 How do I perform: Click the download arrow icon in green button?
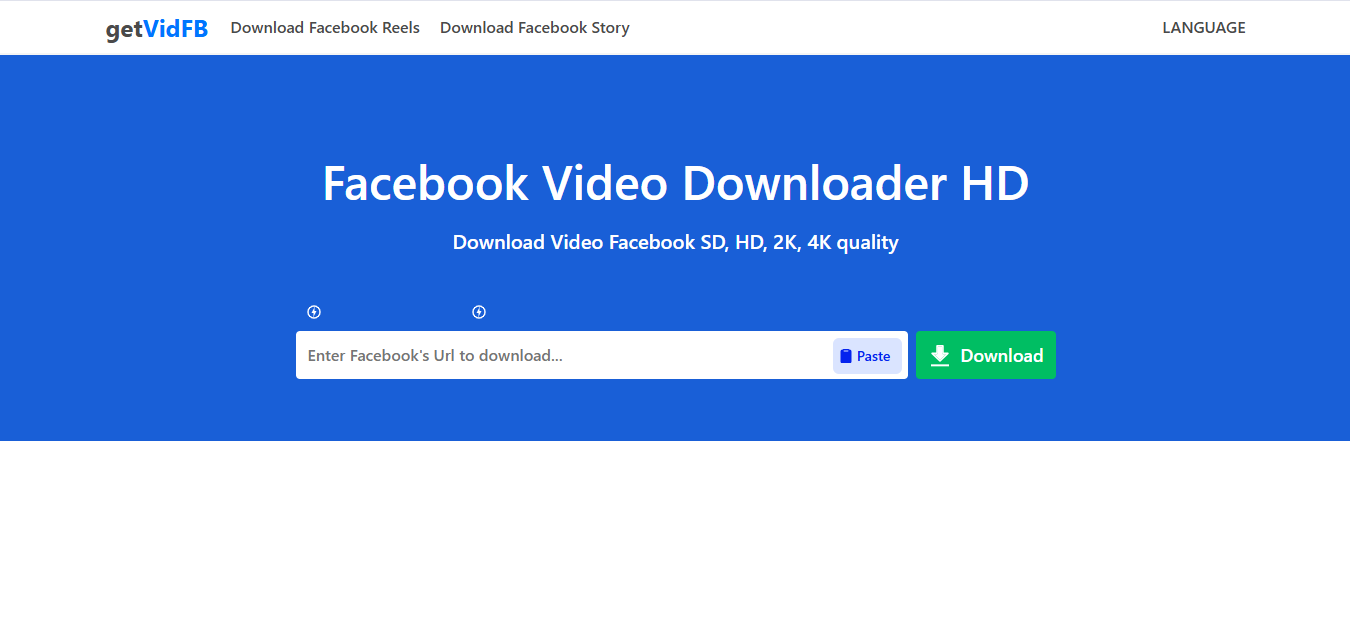click(x=940, y=355)
